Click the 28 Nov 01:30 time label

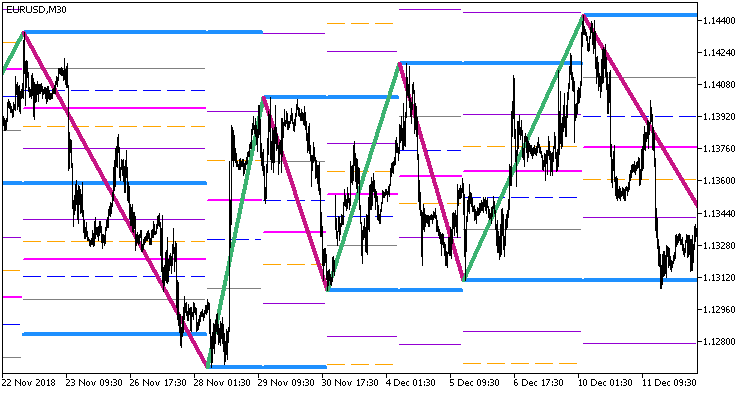pyautogui.click(x=222, y=383)
